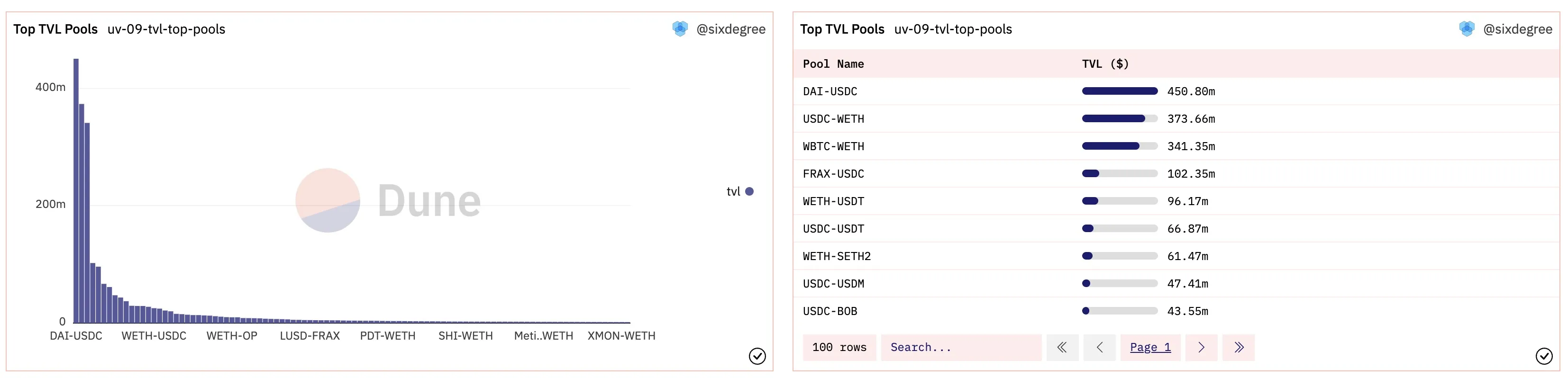Click the sixdegree avatar icon on table panel

tap(1467, 28)
